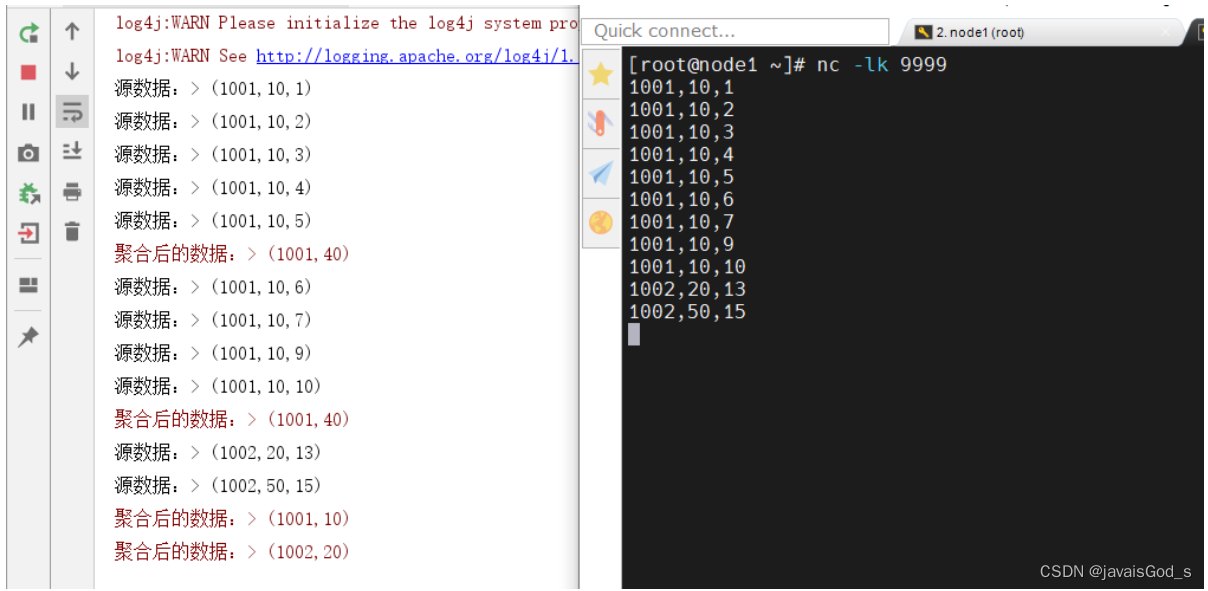
Task: Click the console line 源数据:> (1001,10,1)
Action: 214,89
